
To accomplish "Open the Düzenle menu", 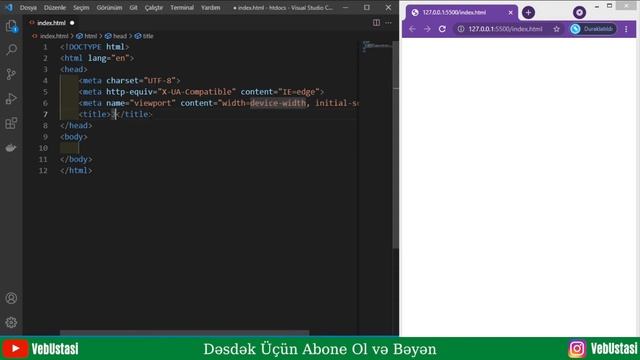I will 55,7.
